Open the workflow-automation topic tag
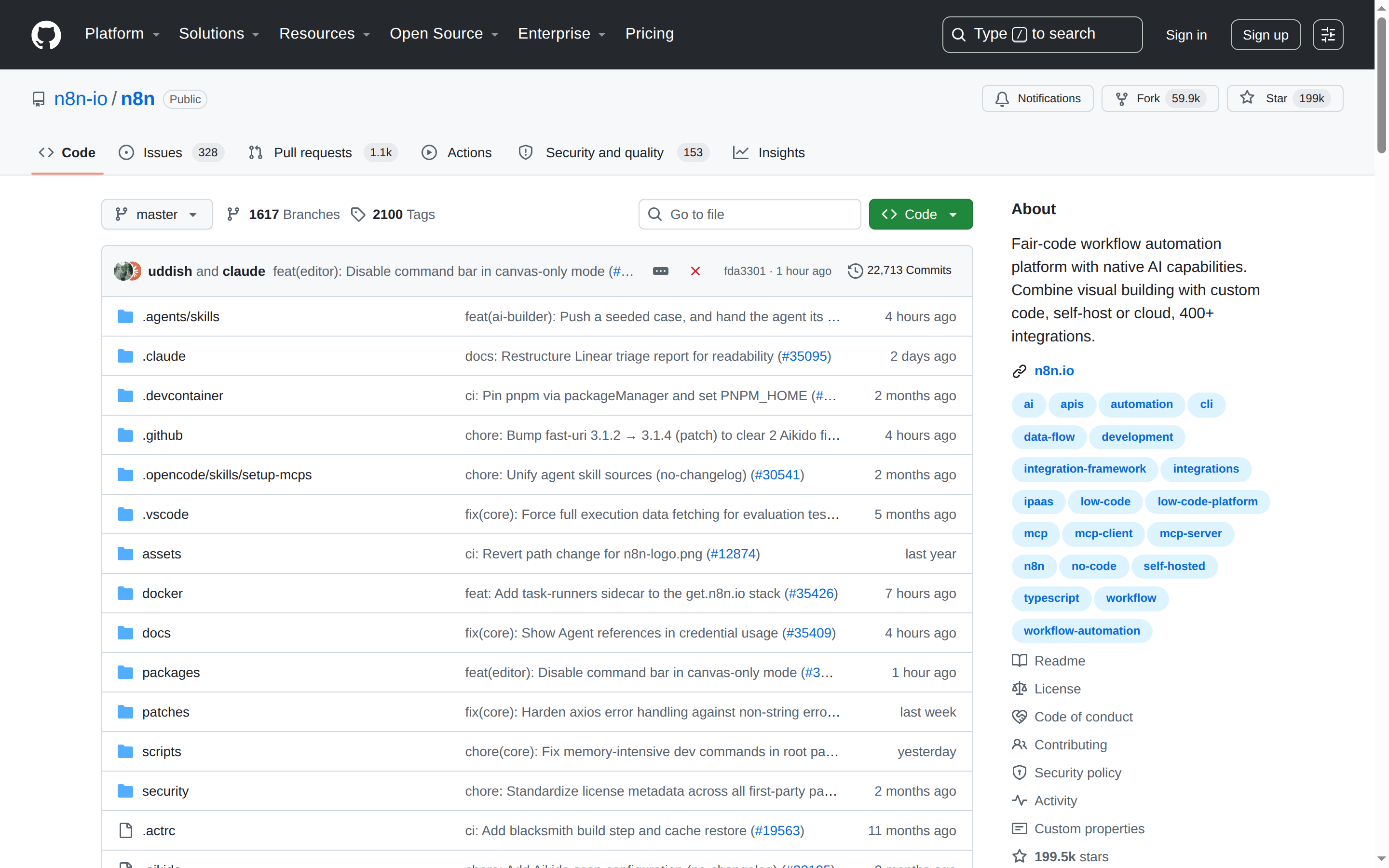The width and height of the screenshot is (1389, 868). pos(1081,631)
